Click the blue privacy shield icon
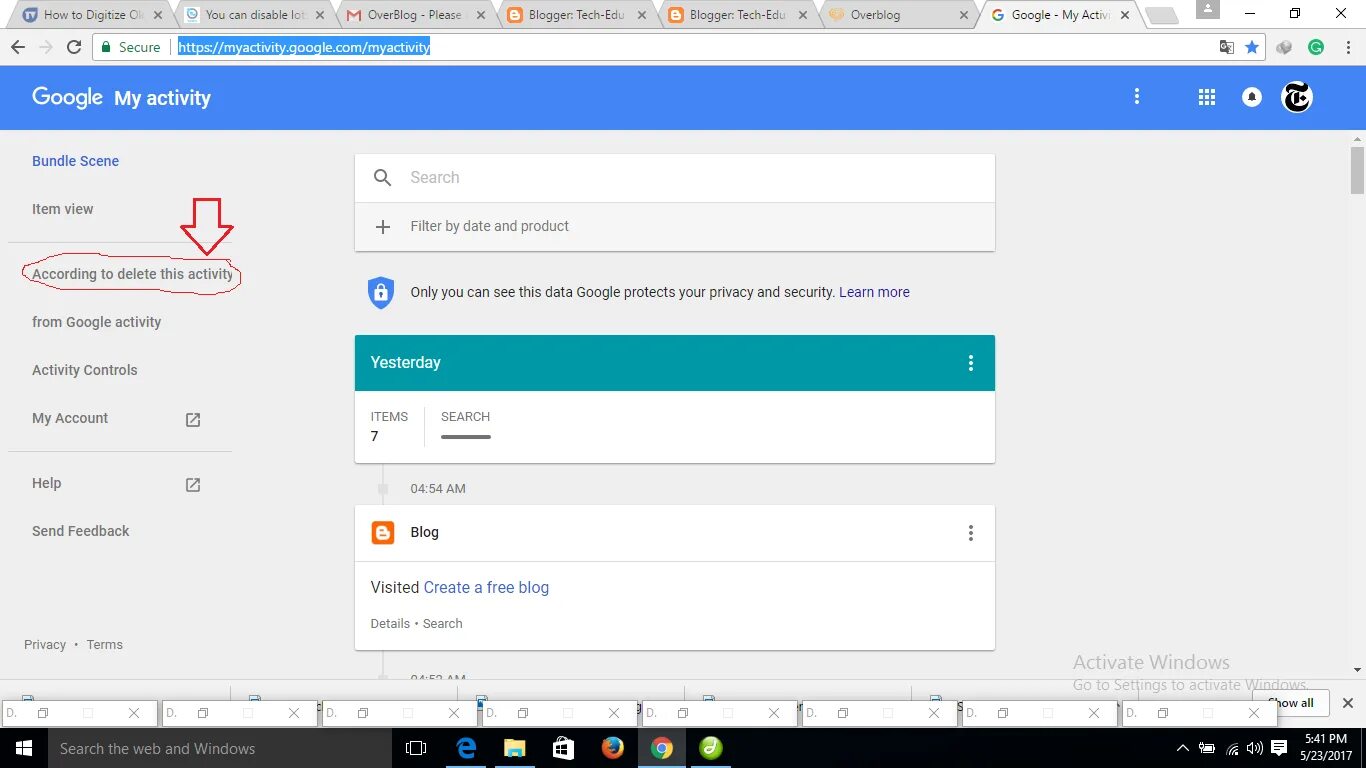 coord(380,292)
